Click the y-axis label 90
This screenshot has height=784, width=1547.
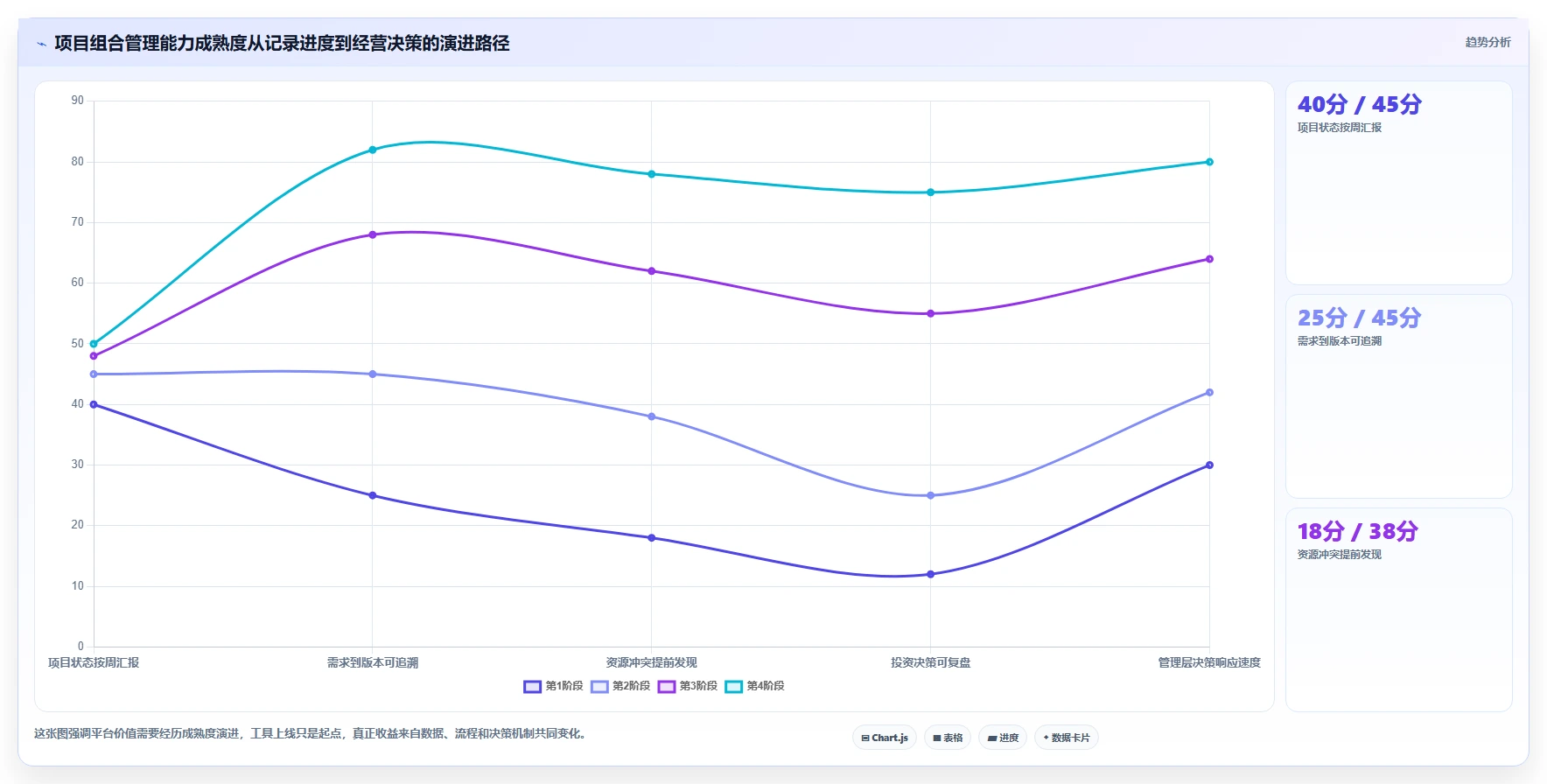(x=78, y=101)
